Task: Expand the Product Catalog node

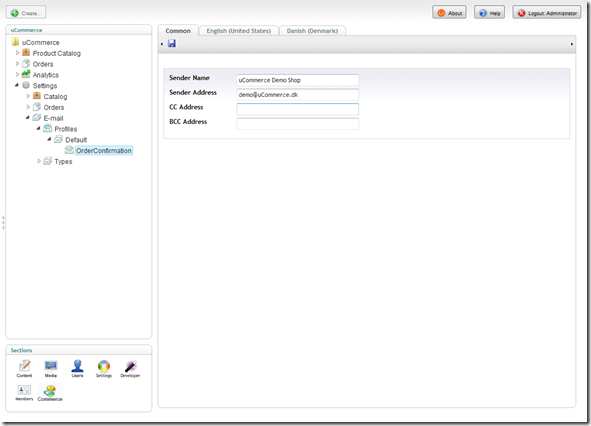Action: 17,53
